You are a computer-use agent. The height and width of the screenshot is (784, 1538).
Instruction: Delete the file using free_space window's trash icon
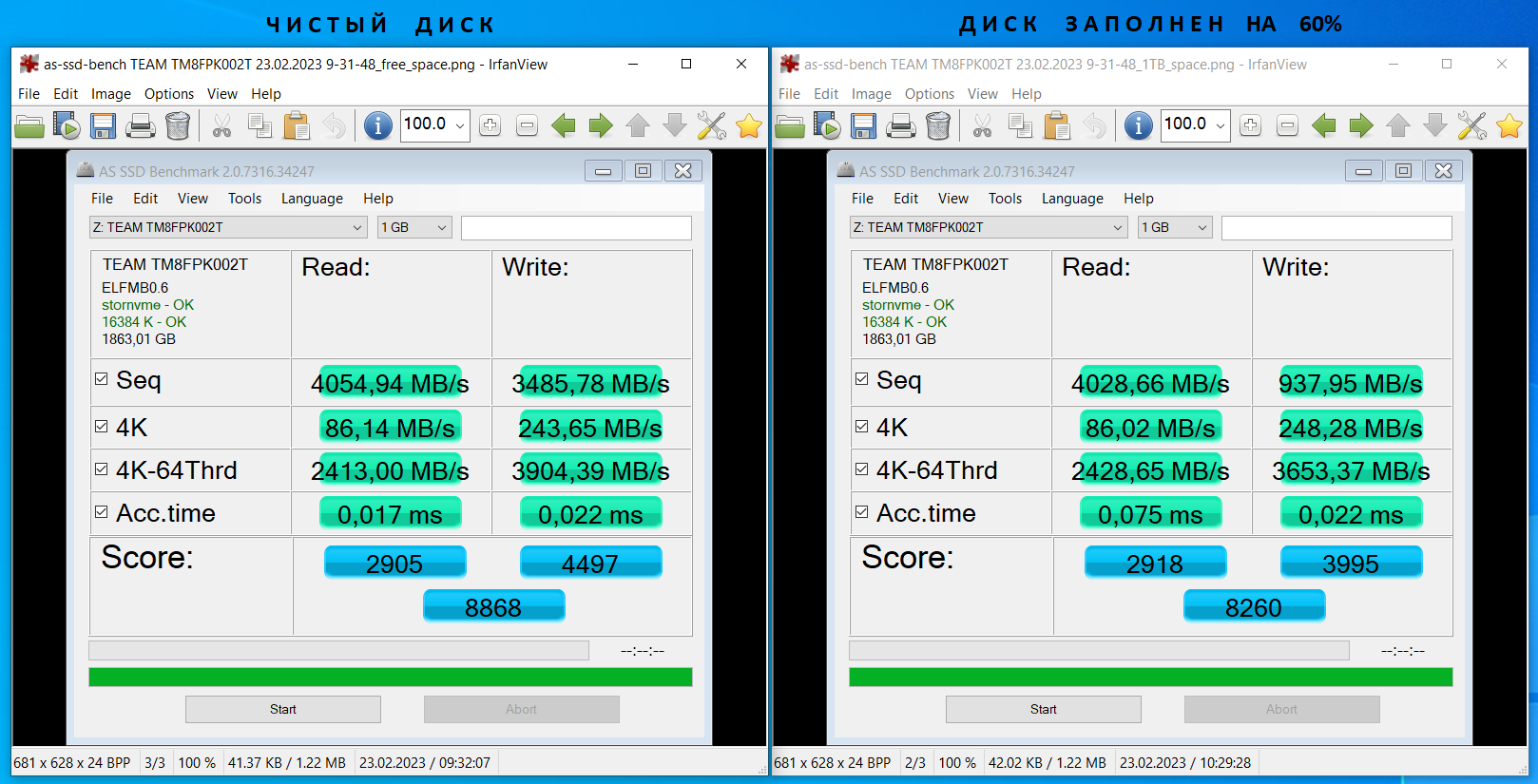pyautogui.click(x=178, y=125)
